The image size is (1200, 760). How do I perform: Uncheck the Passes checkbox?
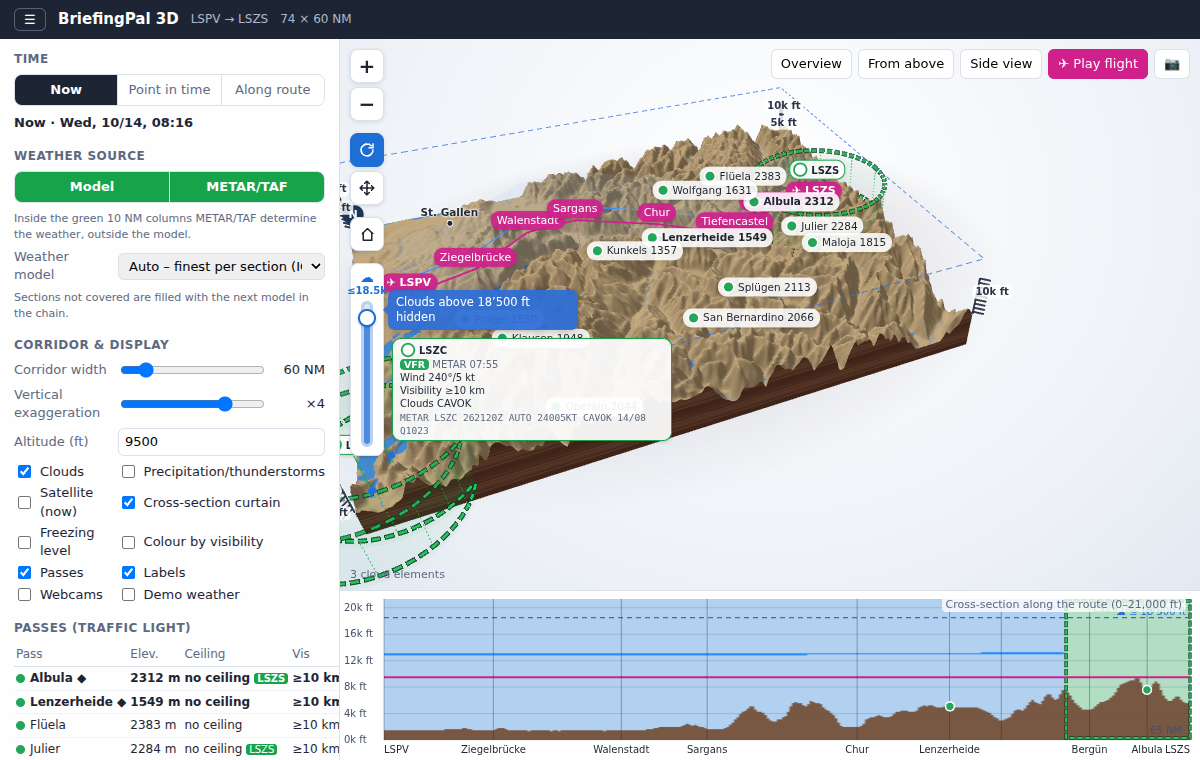24,572
